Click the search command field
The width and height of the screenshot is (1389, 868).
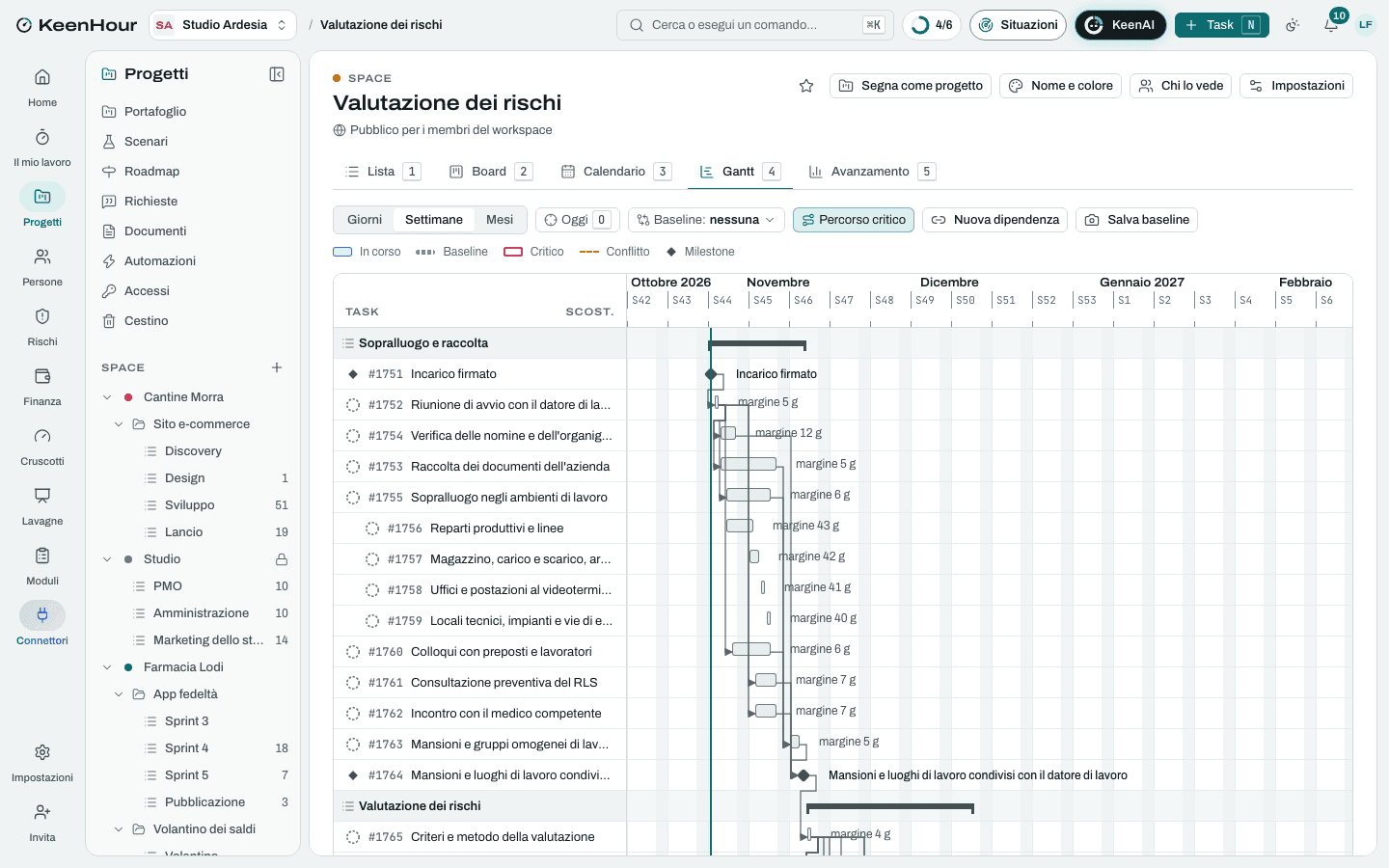tap(754, 25)
